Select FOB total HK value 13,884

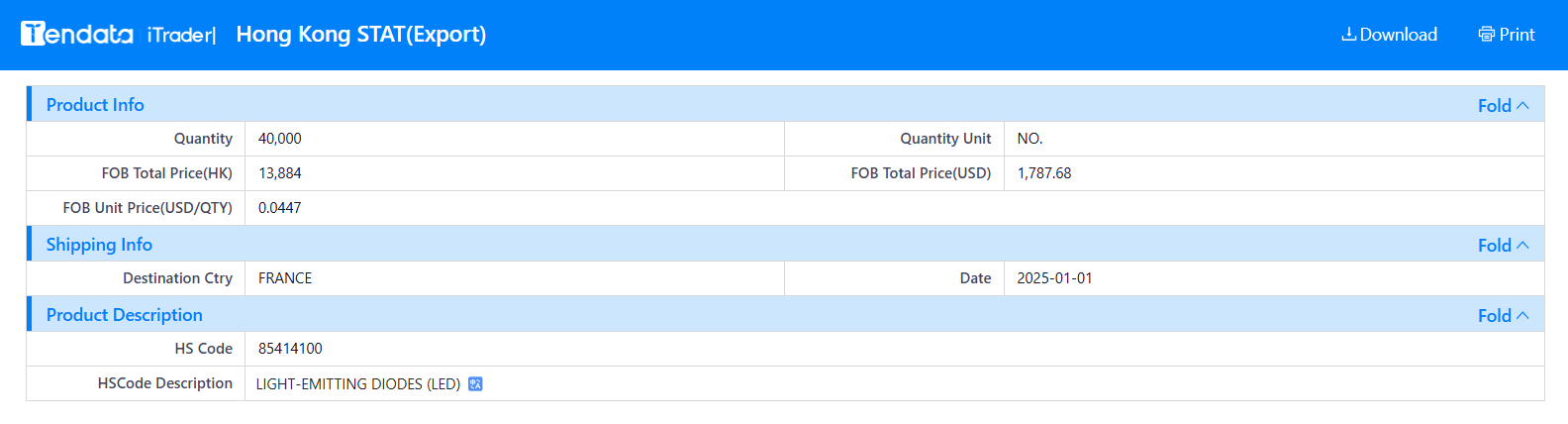coord(280,173)
